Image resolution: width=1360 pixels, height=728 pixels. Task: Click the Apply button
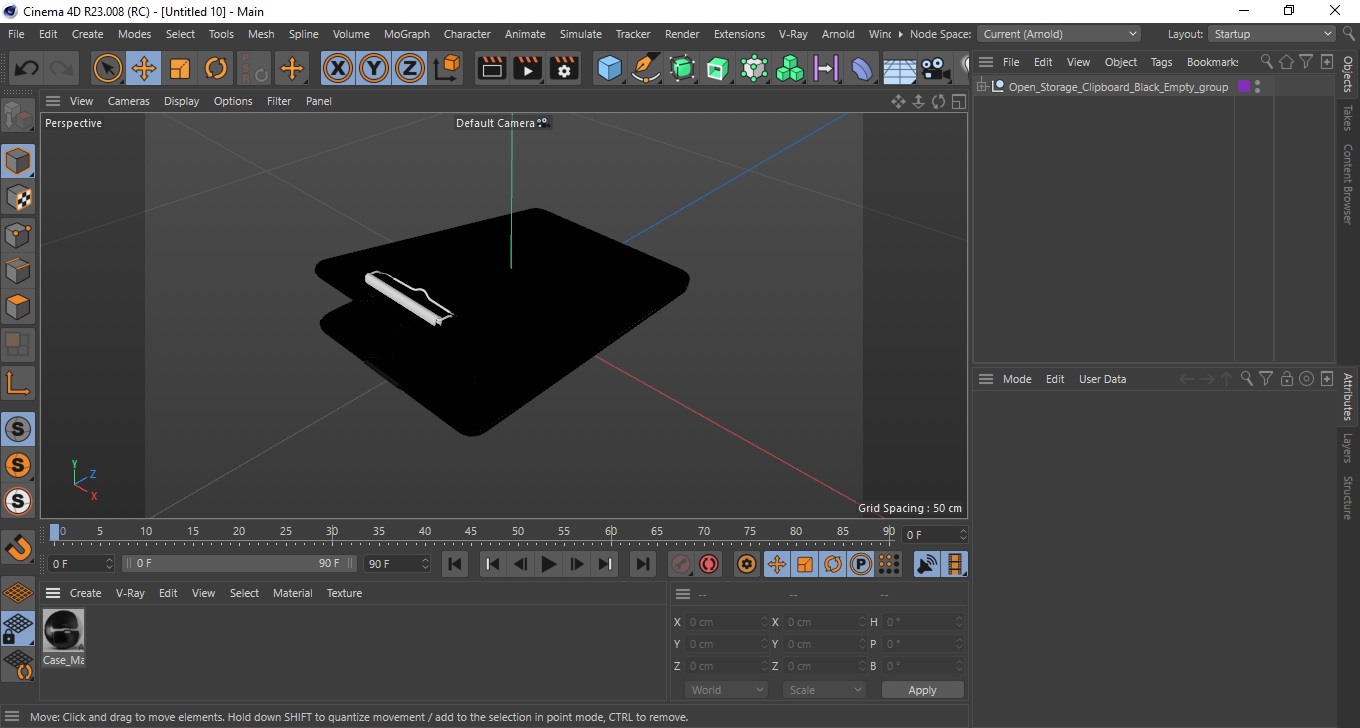(922, 690)
